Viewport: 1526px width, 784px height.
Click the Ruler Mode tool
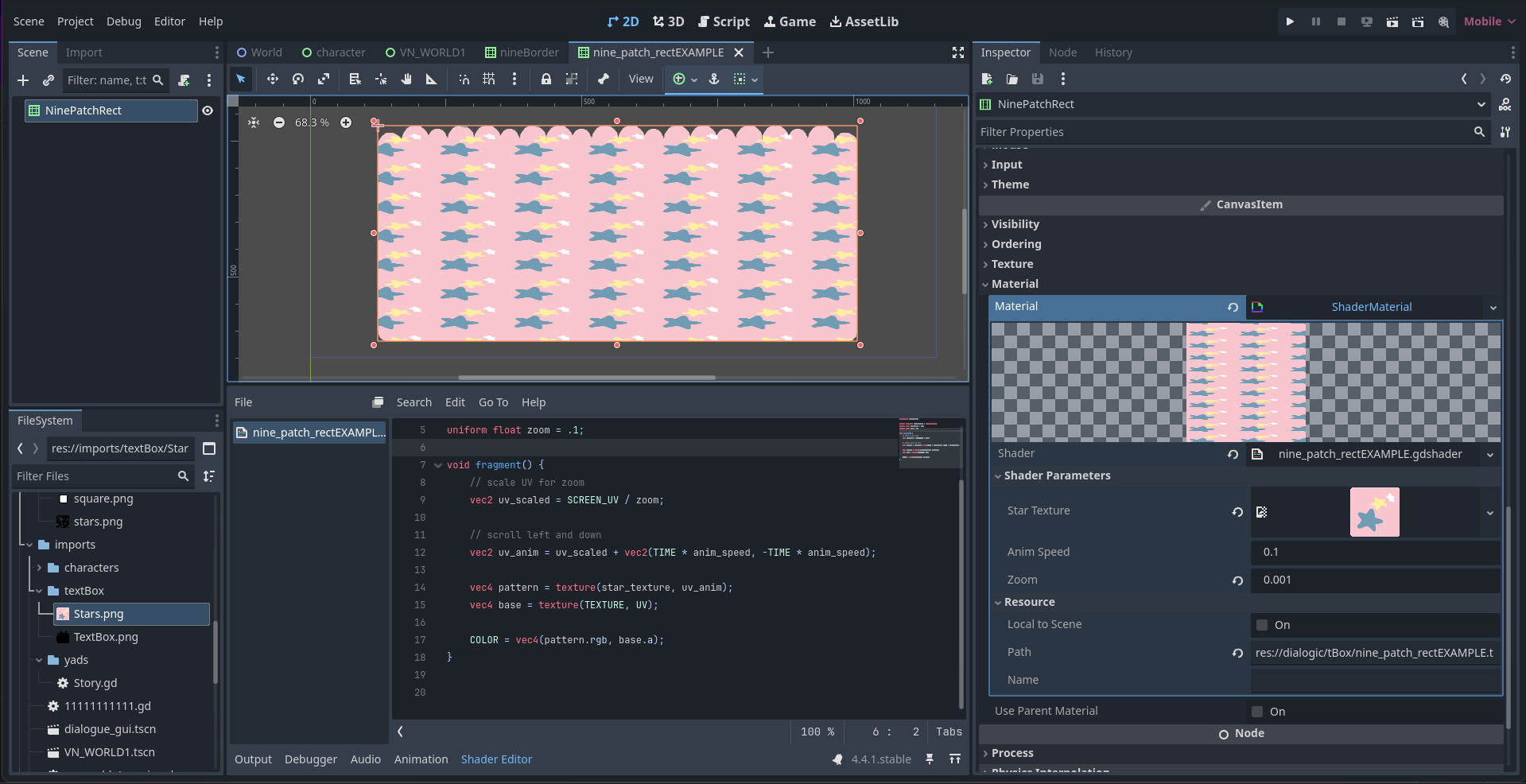coord(432,79)
